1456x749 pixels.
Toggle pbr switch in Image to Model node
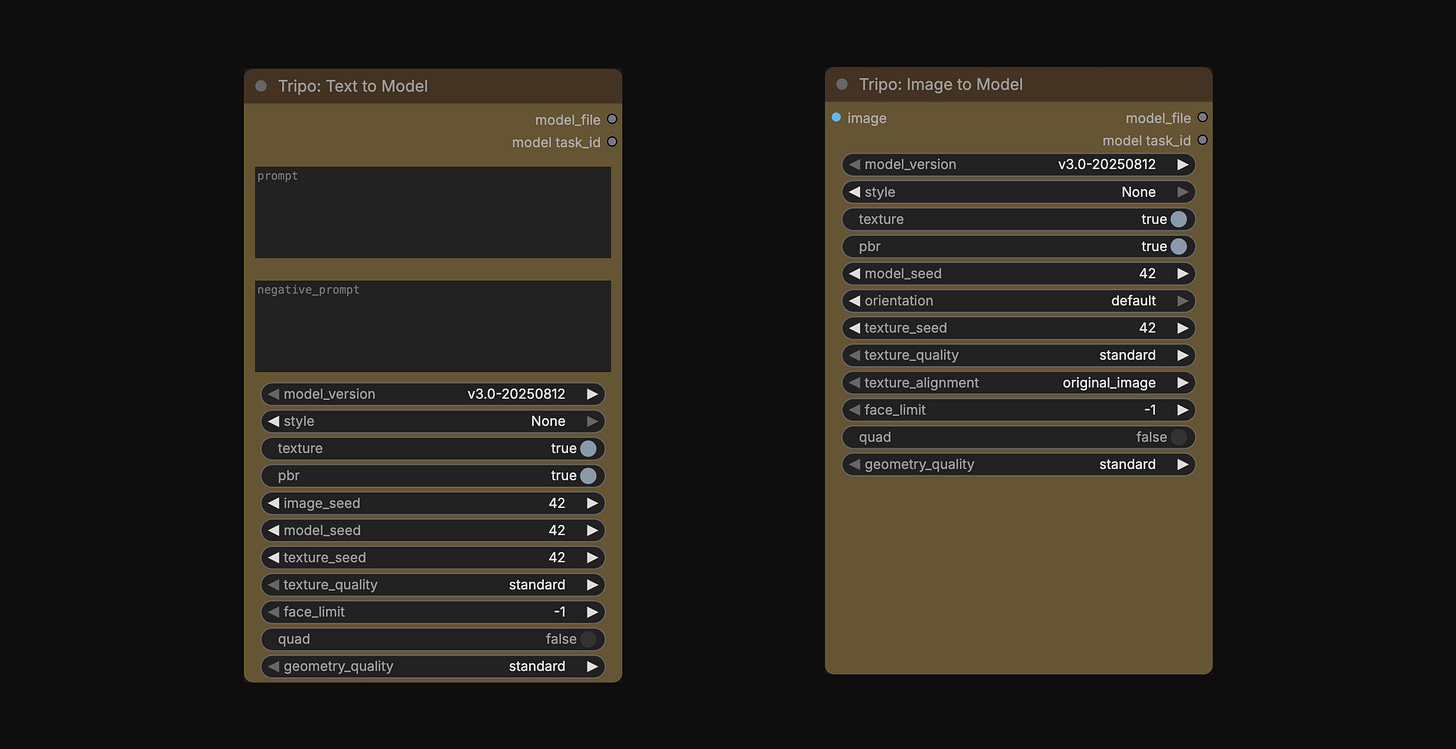pos(1179,246)
